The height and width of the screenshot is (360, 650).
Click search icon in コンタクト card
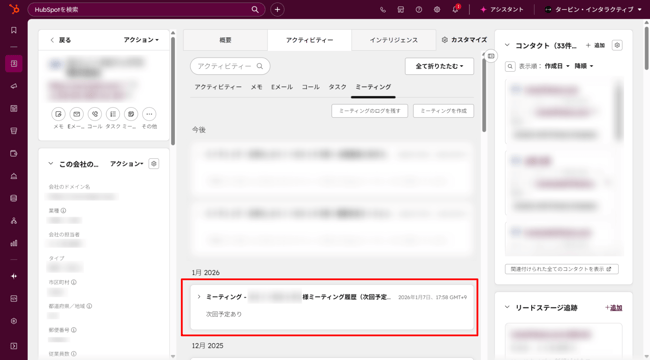point(510,66)
